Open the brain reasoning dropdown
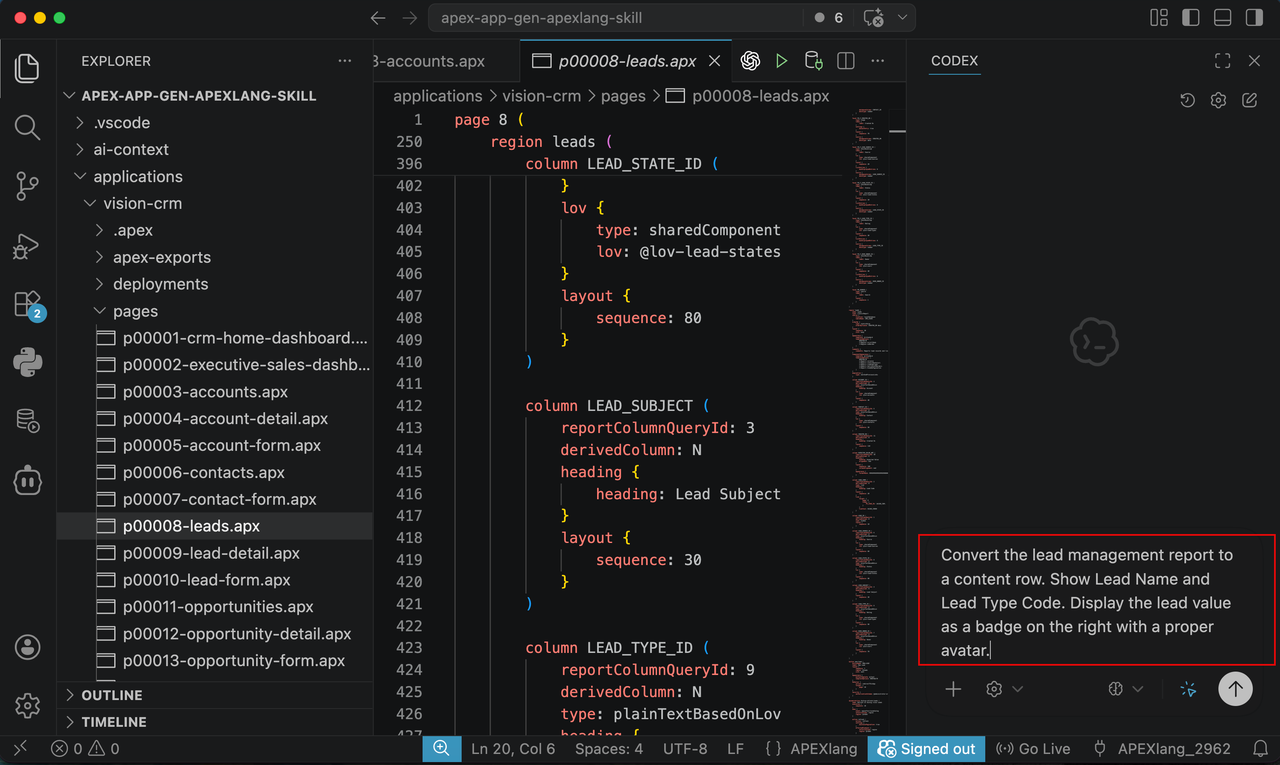1280x765 pixels. 1126,689
